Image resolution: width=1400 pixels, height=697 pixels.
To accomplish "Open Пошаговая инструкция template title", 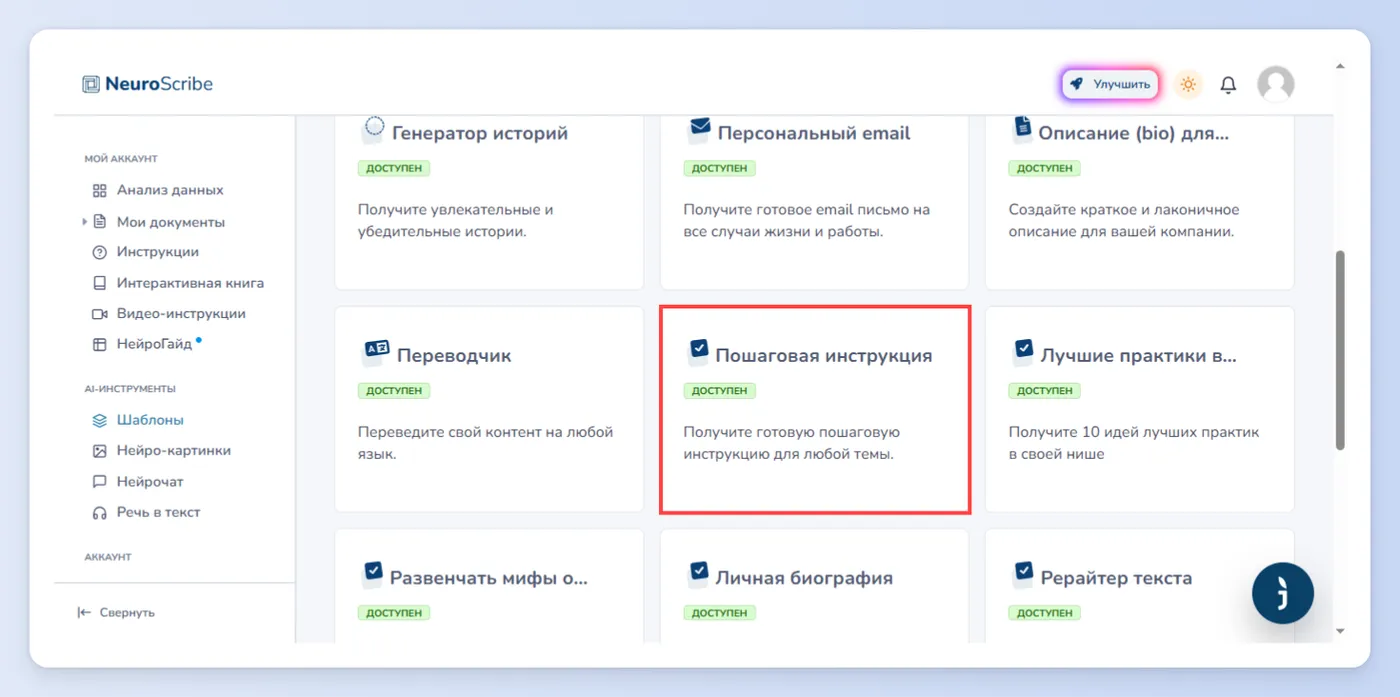I will tap(824, 355).
